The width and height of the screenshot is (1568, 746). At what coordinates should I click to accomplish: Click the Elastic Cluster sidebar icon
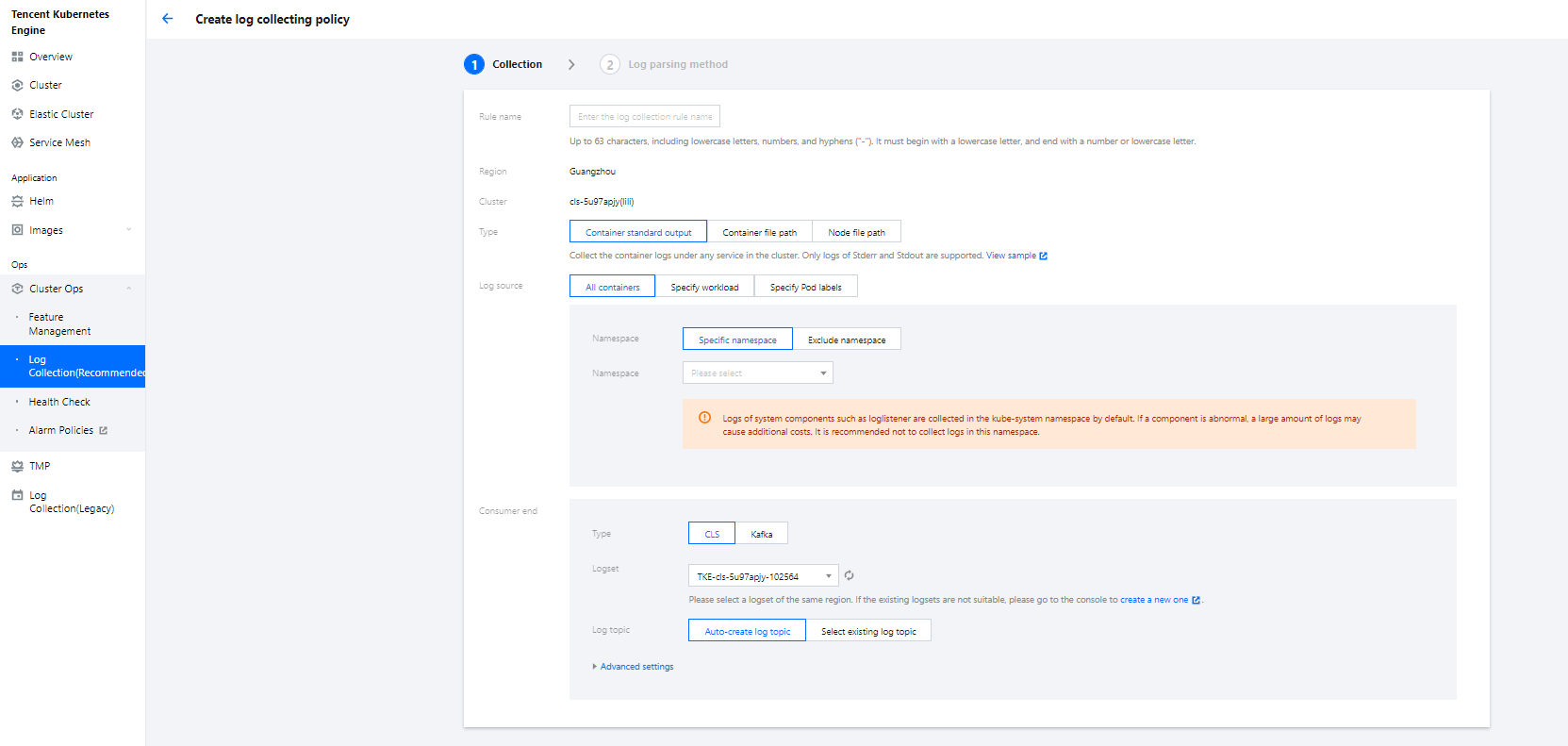[x=17, y=114]
